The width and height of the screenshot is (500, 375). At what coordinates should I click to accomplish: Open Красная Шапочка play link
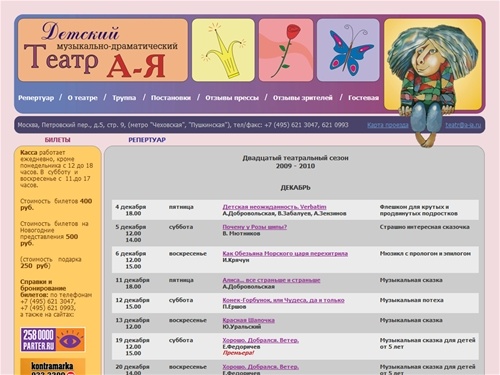(249, 320)
